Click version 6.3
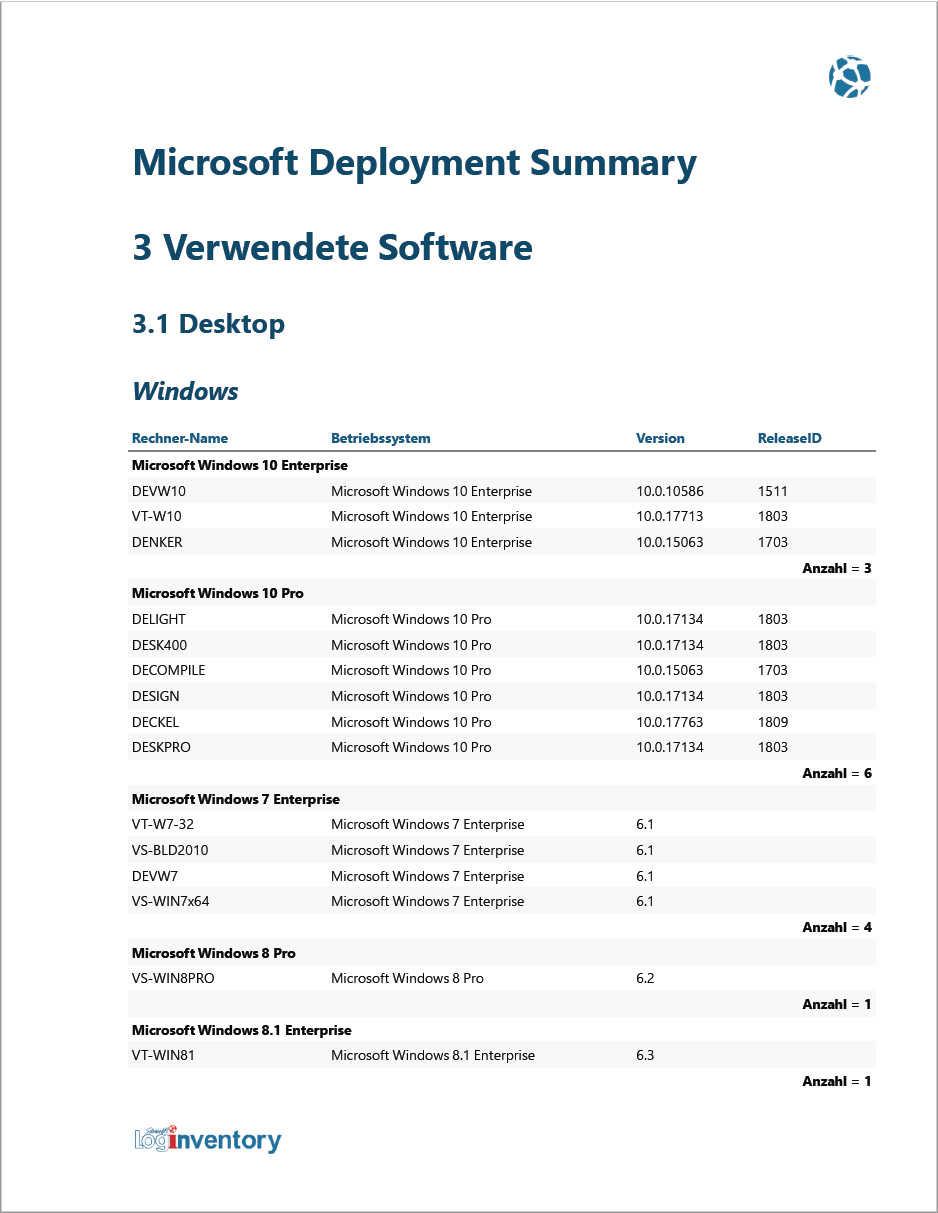Viewport: 938px width, 1213px height. pos(645,1055)
